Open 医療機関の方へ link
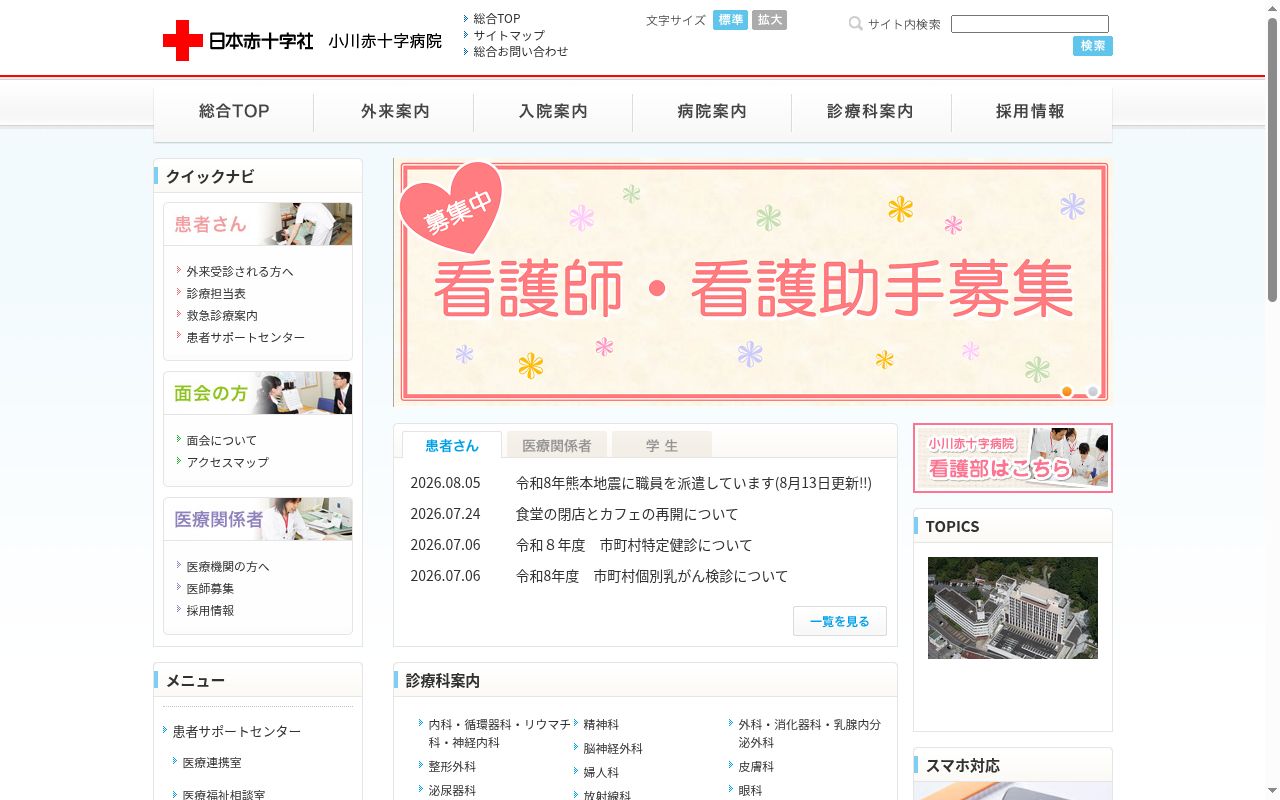Image resolution: width=1280 pixels, height=800 pixels. (228, 566)
